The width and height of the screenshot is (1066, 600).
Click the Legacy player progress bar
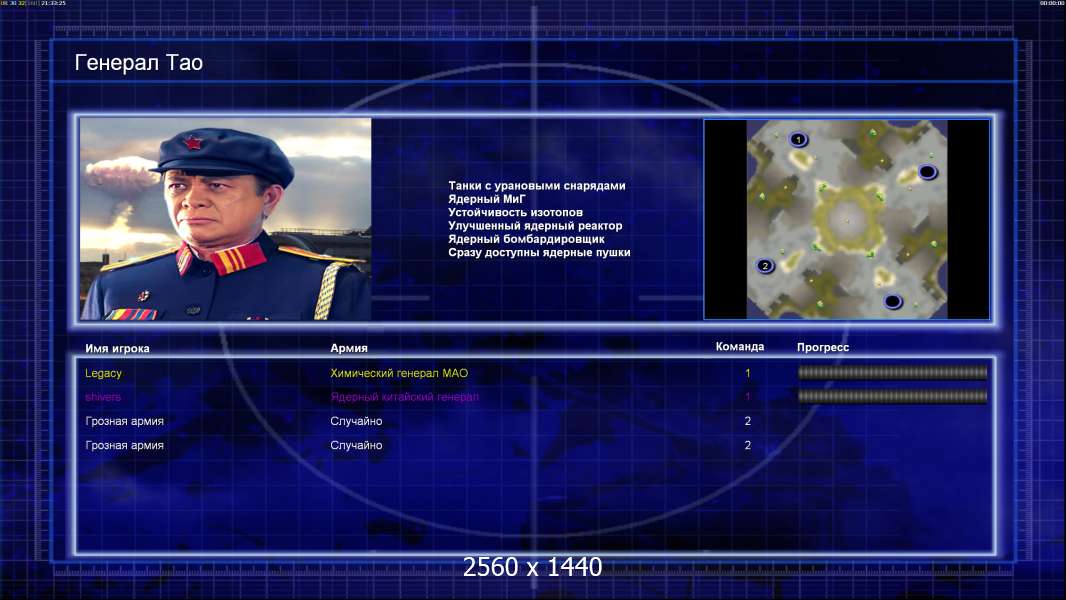pos(893,372)
